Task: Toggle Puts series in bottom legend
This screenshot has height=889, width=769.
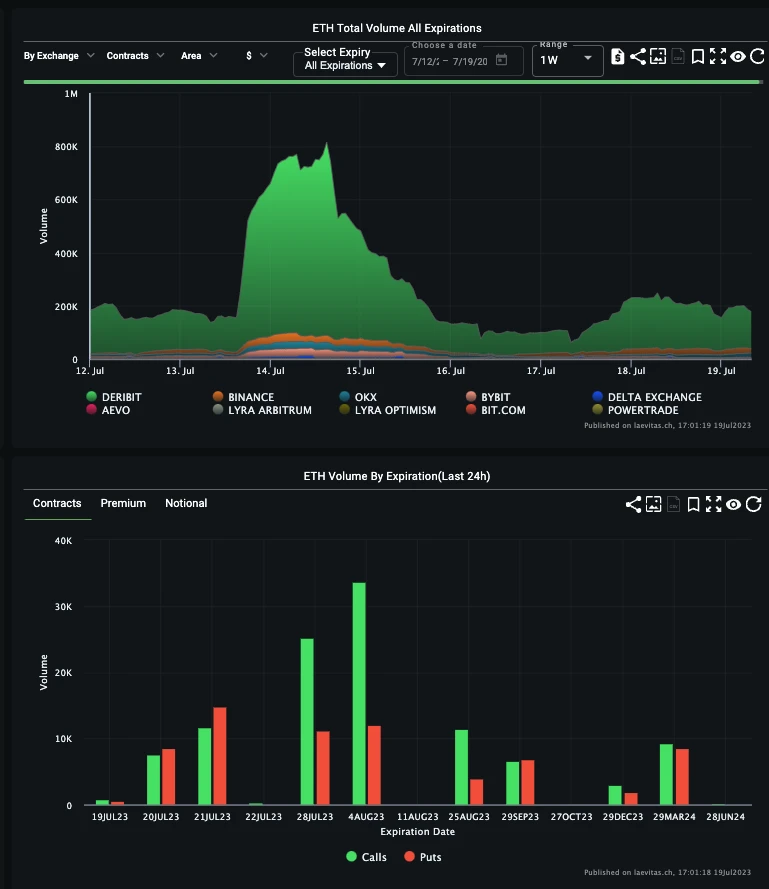Action: [422, 857]
